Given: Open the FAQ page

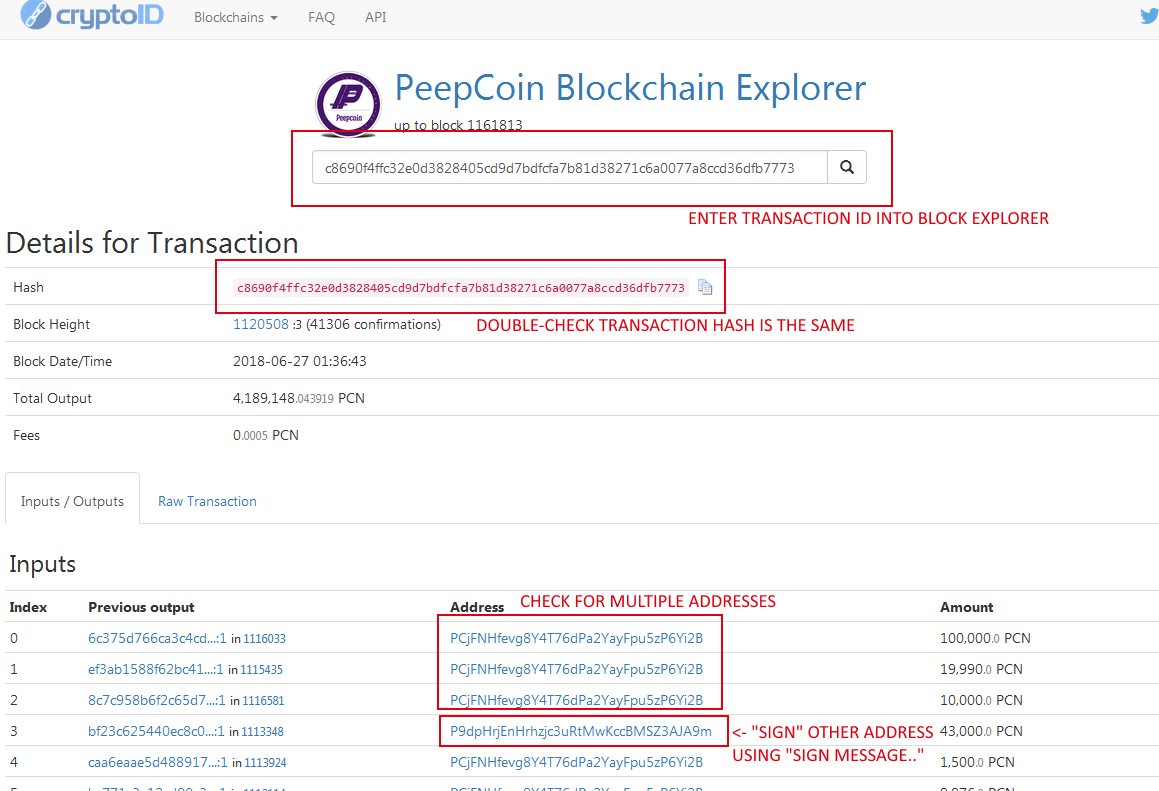Looking at the screenshot, I should (322, 17).
